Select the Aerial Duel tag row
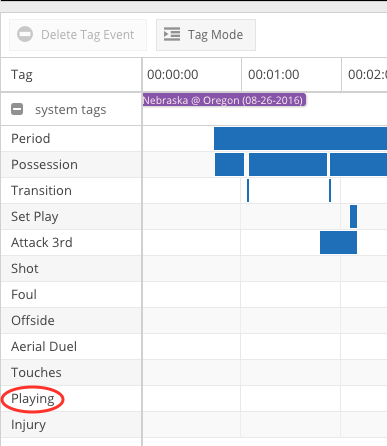Viewport: 387px width, 446px height. pos(71,347)
